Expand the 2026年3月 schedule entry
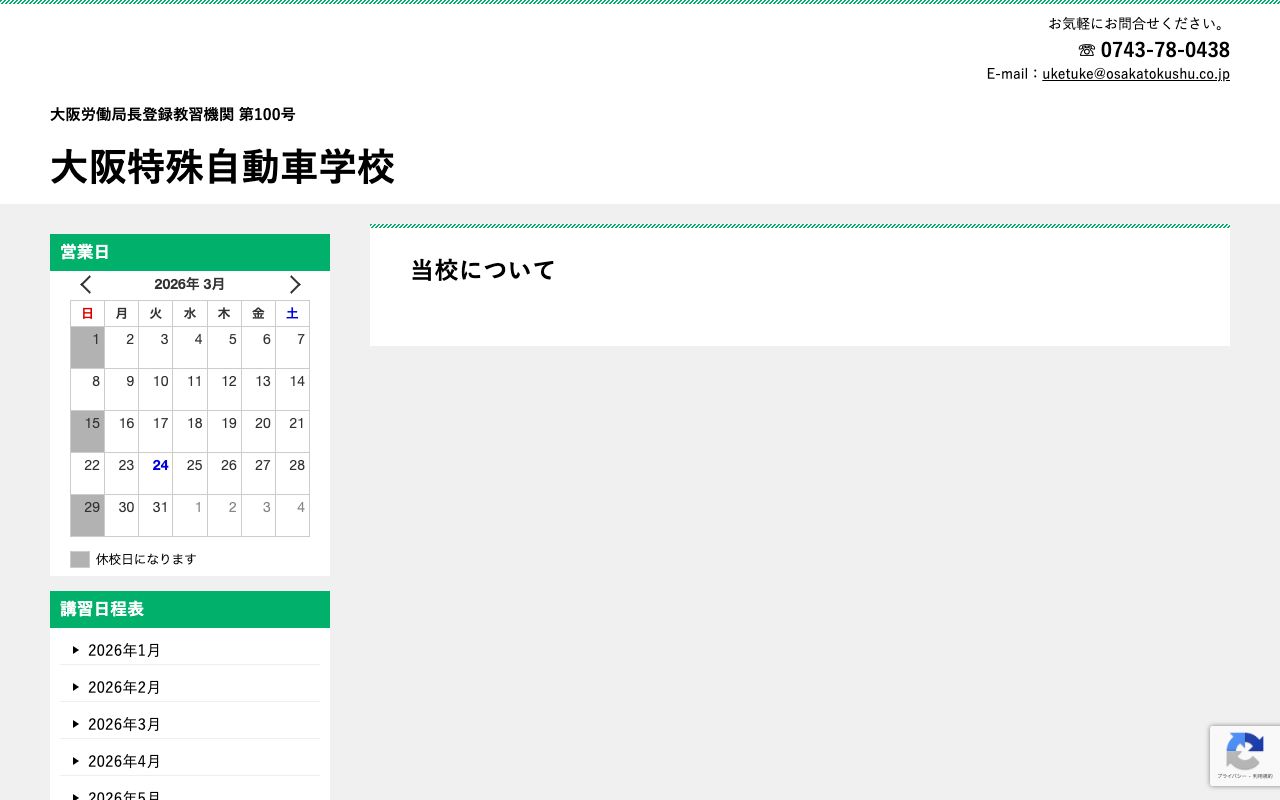 [x=124, y=724]
